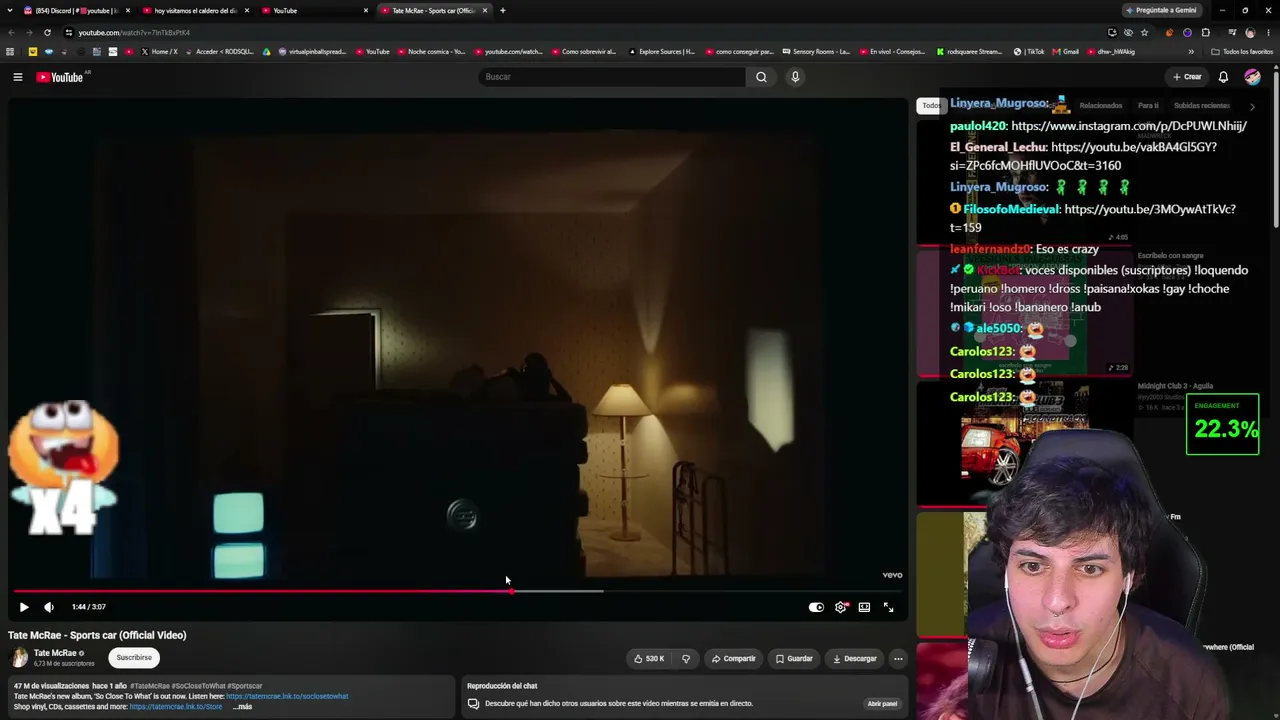Screen dimensions: 1280x720
Task: Open Chrome three-dot menu
Action: point(1268,32)
